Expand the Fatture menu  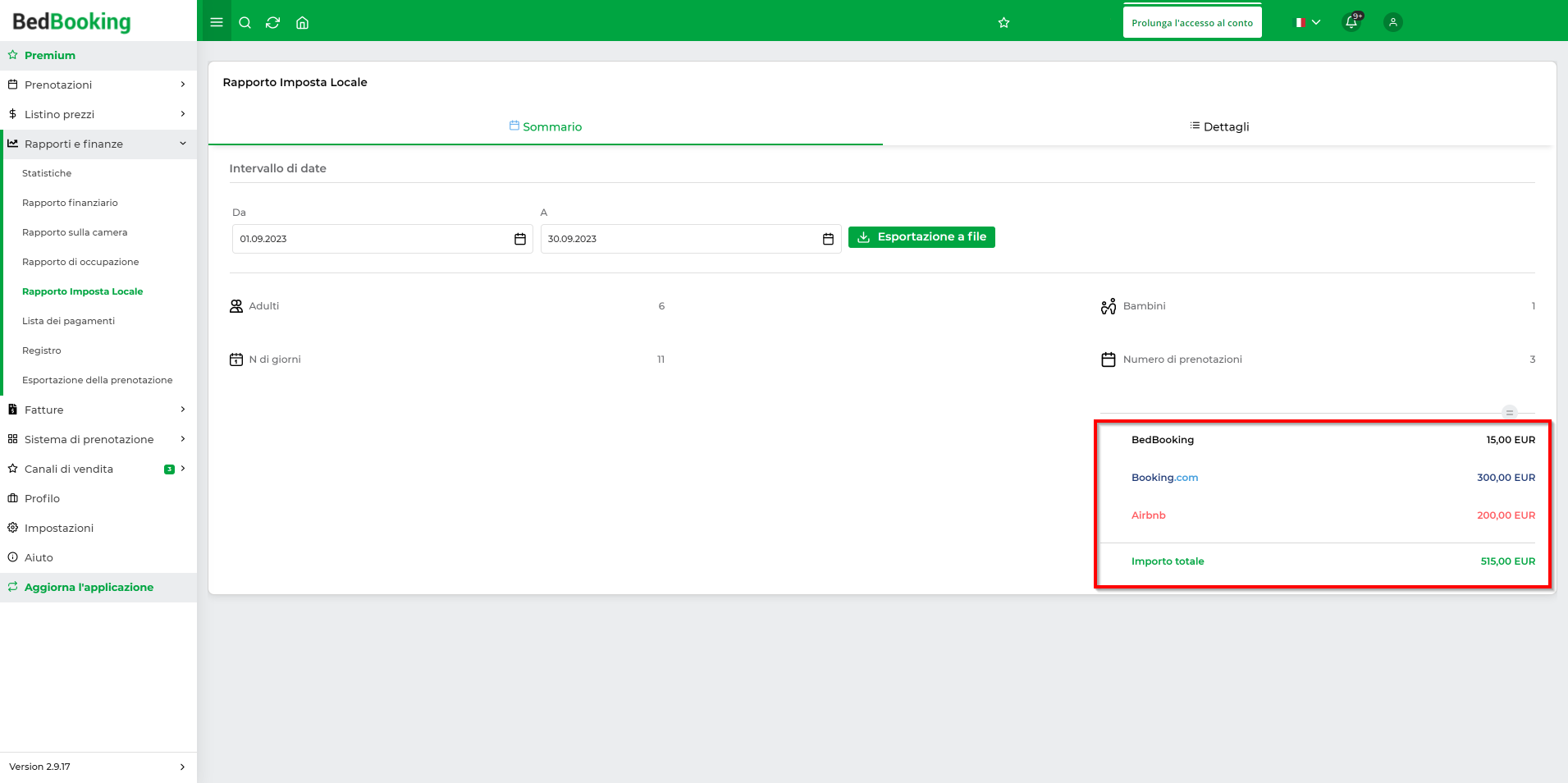[x=98, y=410]
